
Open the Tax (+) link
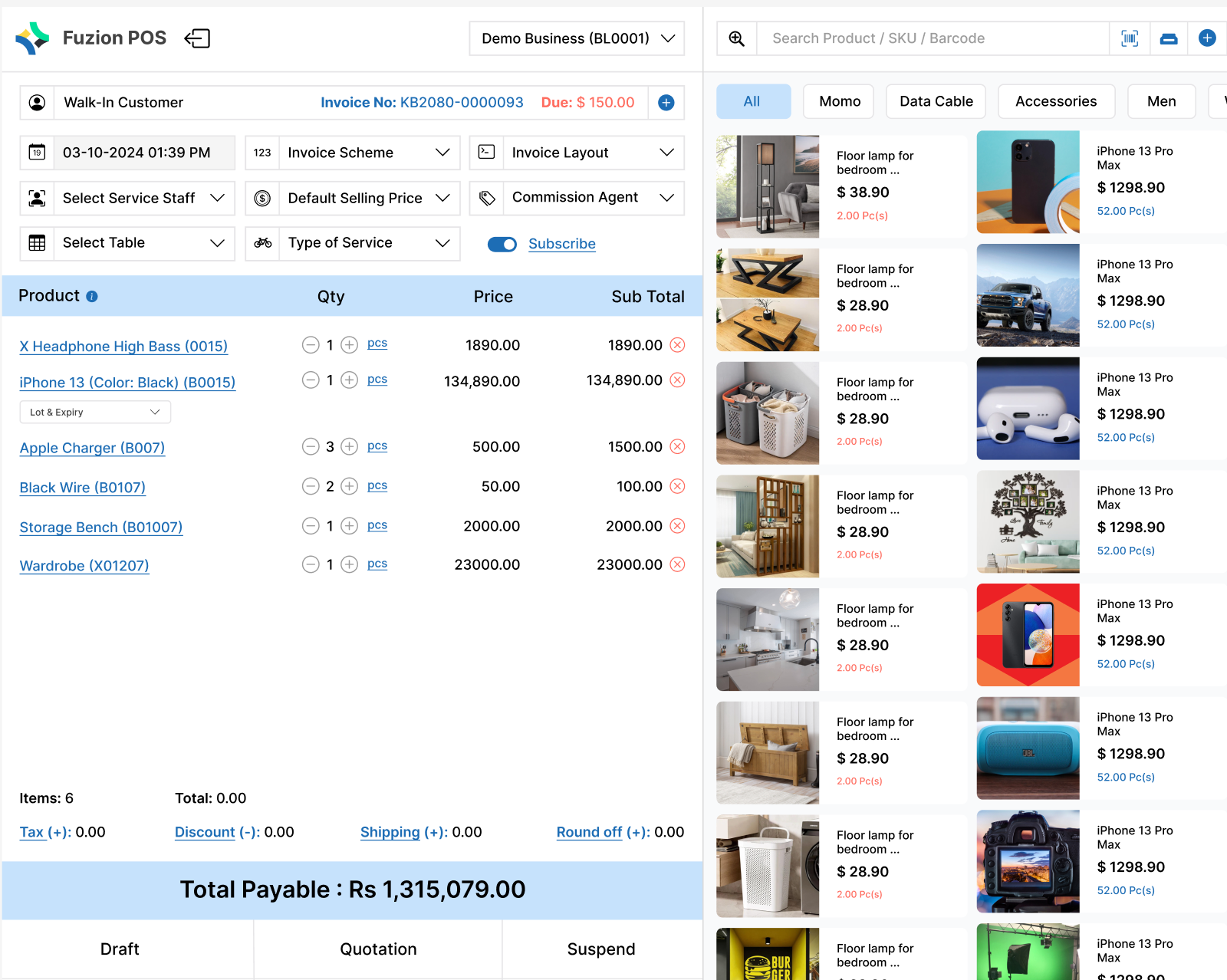click(x=45, y=832)
